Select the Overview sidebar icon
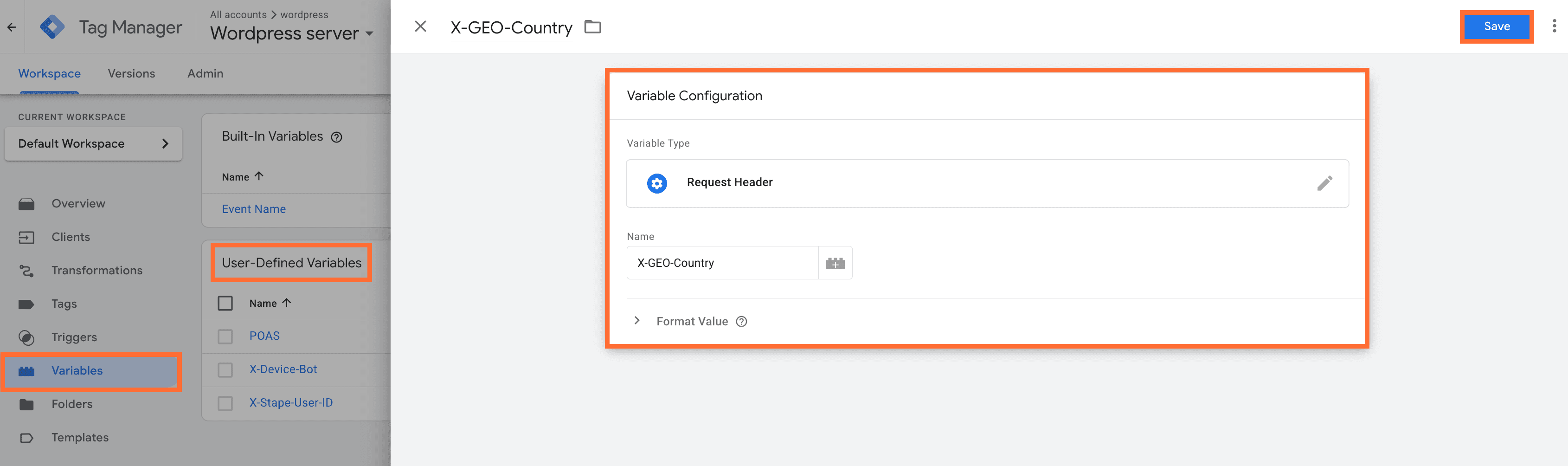The image size is (1568, 466). coord(27,203)
